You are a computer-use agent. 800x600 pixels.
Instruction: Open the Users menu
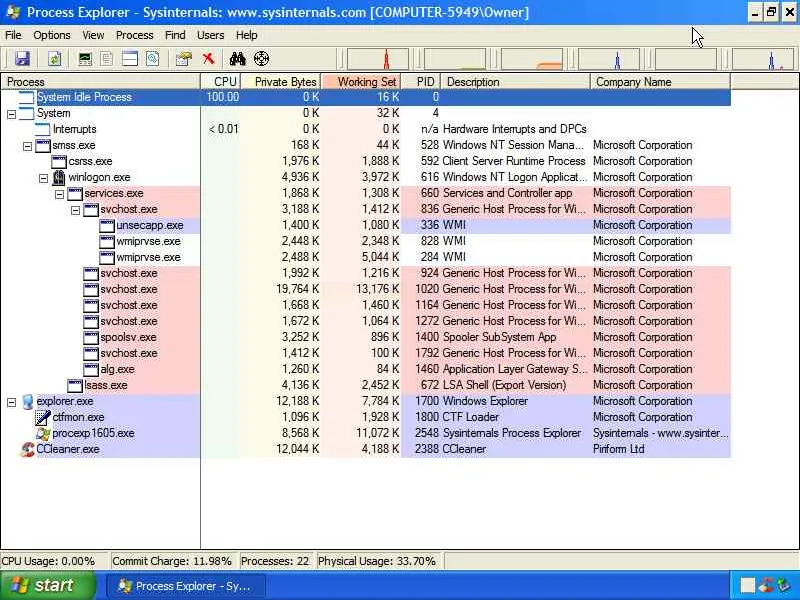[211, 35]
